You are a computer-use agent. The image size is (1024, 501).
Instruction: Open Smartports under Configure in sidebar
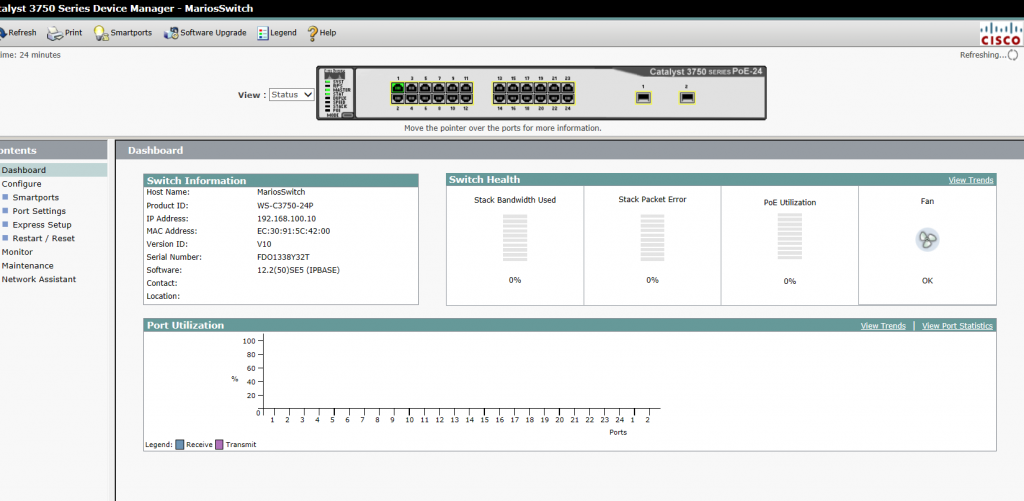pyautogui.click(x=36, y=197)
